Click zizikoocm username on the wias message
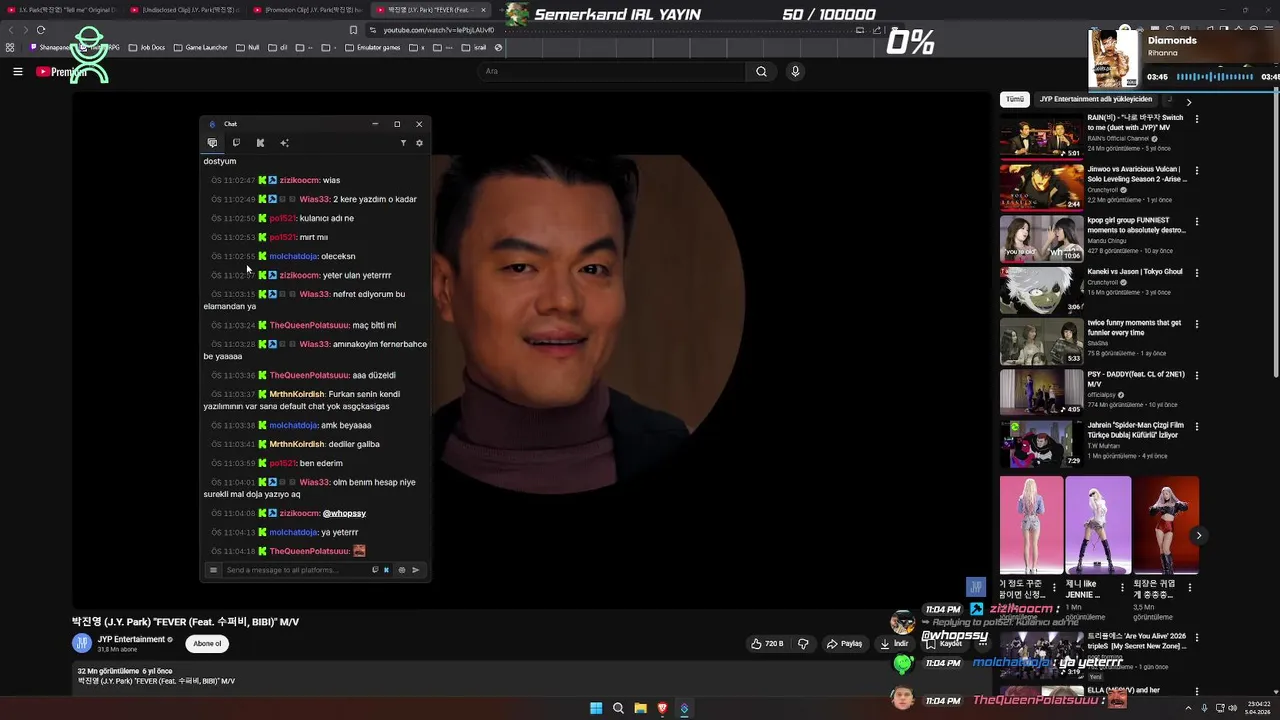Screen dimensions: 1280x720 [x=299, y=180]
